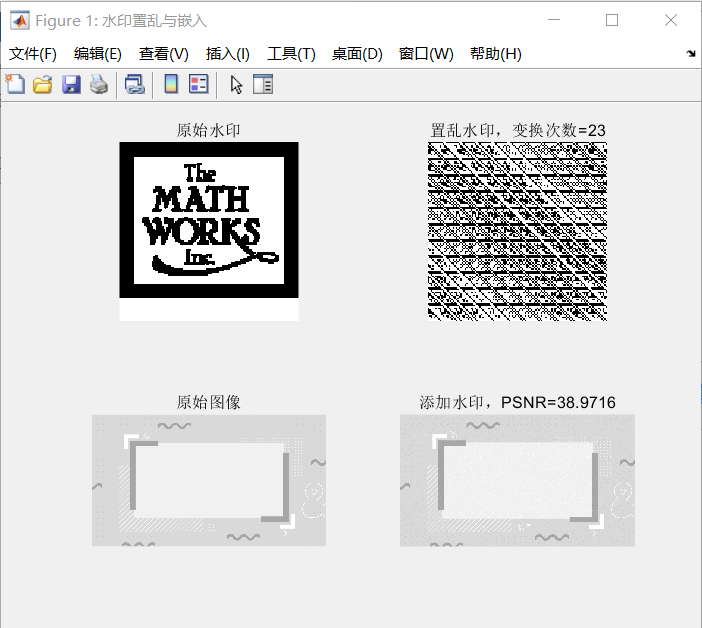The width and height of the screenshot is (702, 628).
Task: Open the 窗口(W) menu
Action: coord(426,54)
